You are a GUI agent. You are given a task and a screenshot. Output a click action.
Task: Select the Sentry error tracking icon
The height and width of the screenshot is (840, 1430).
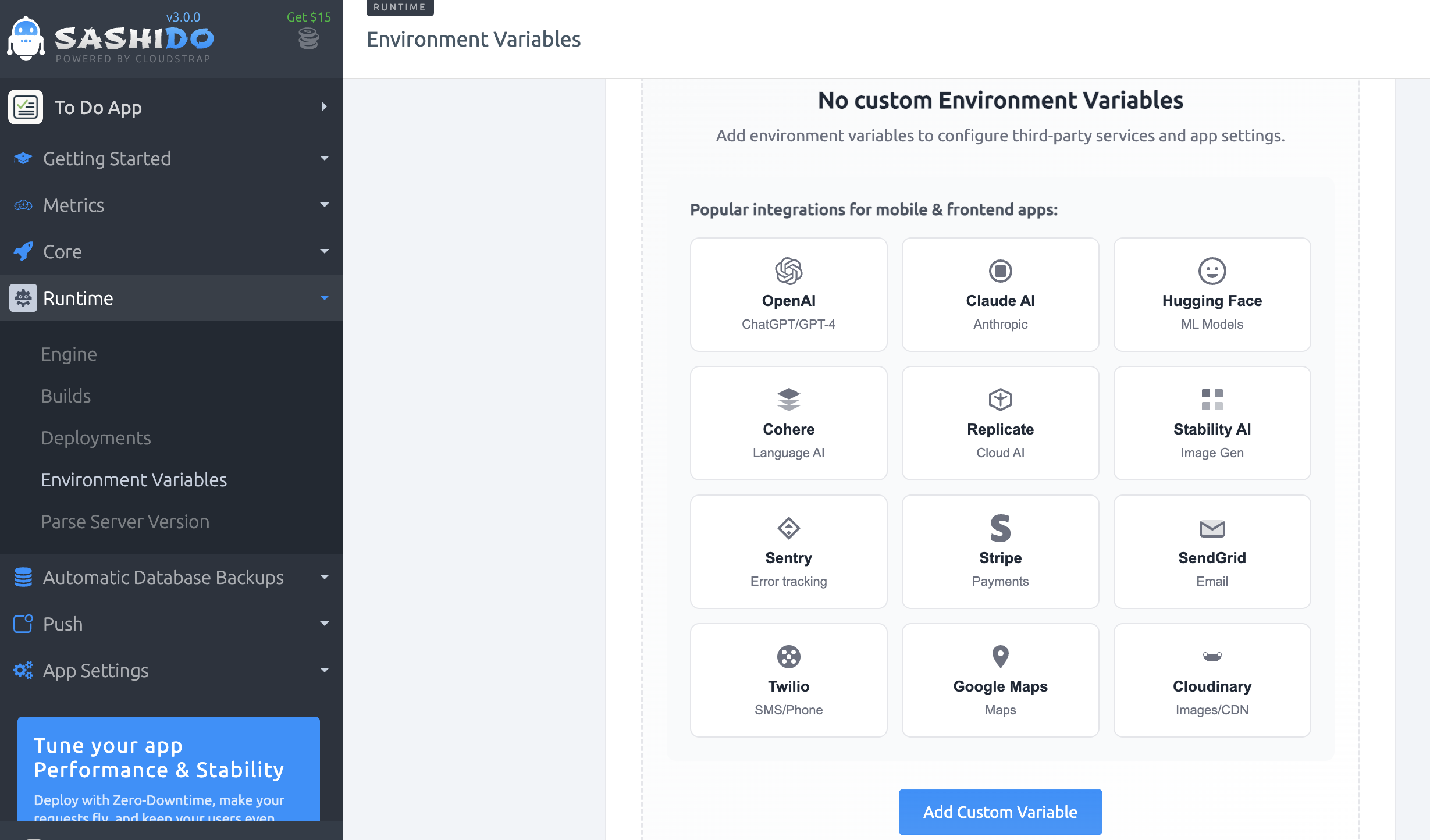[x=788, y=528]
